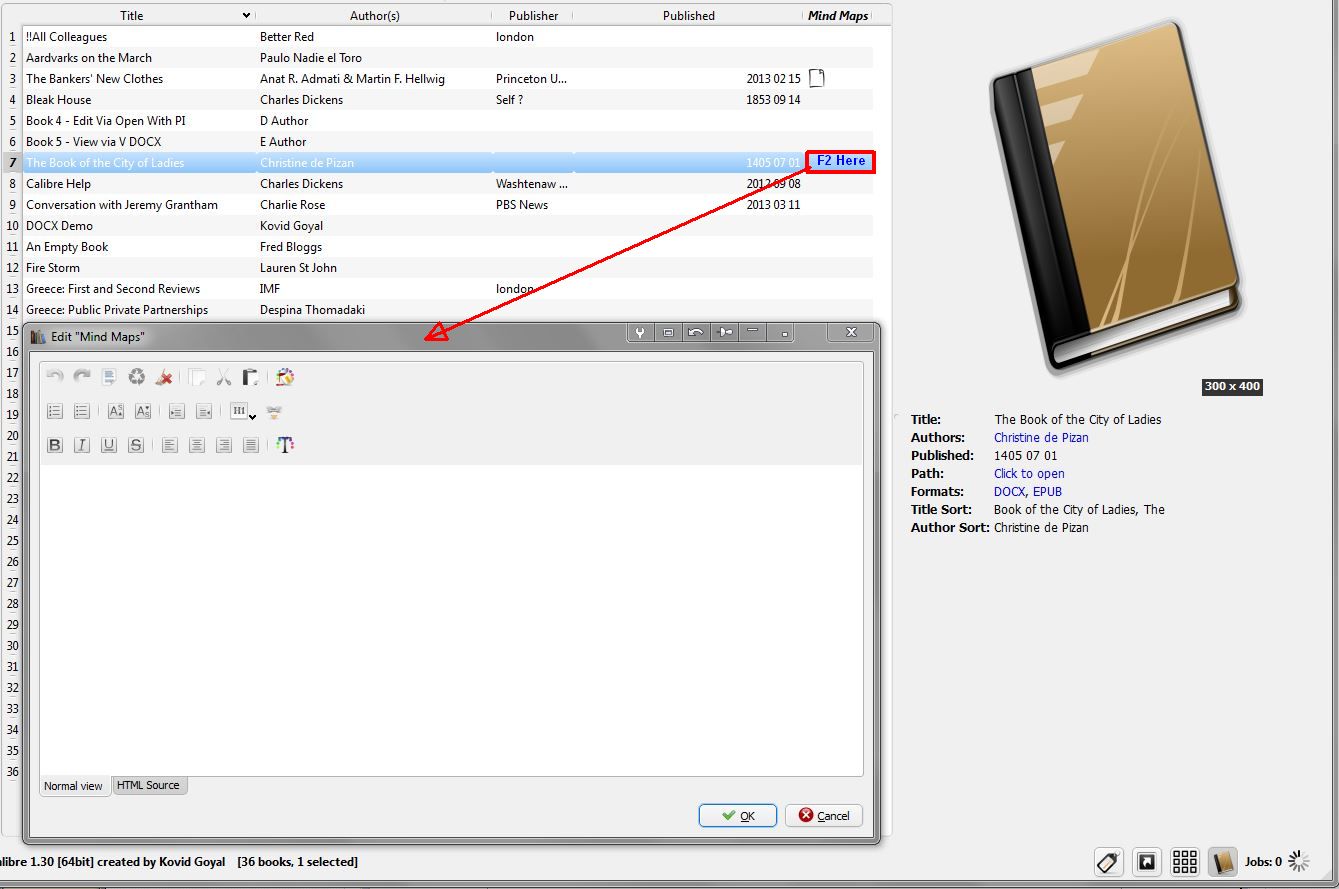Click the Published column header

[x=689, y=16]
